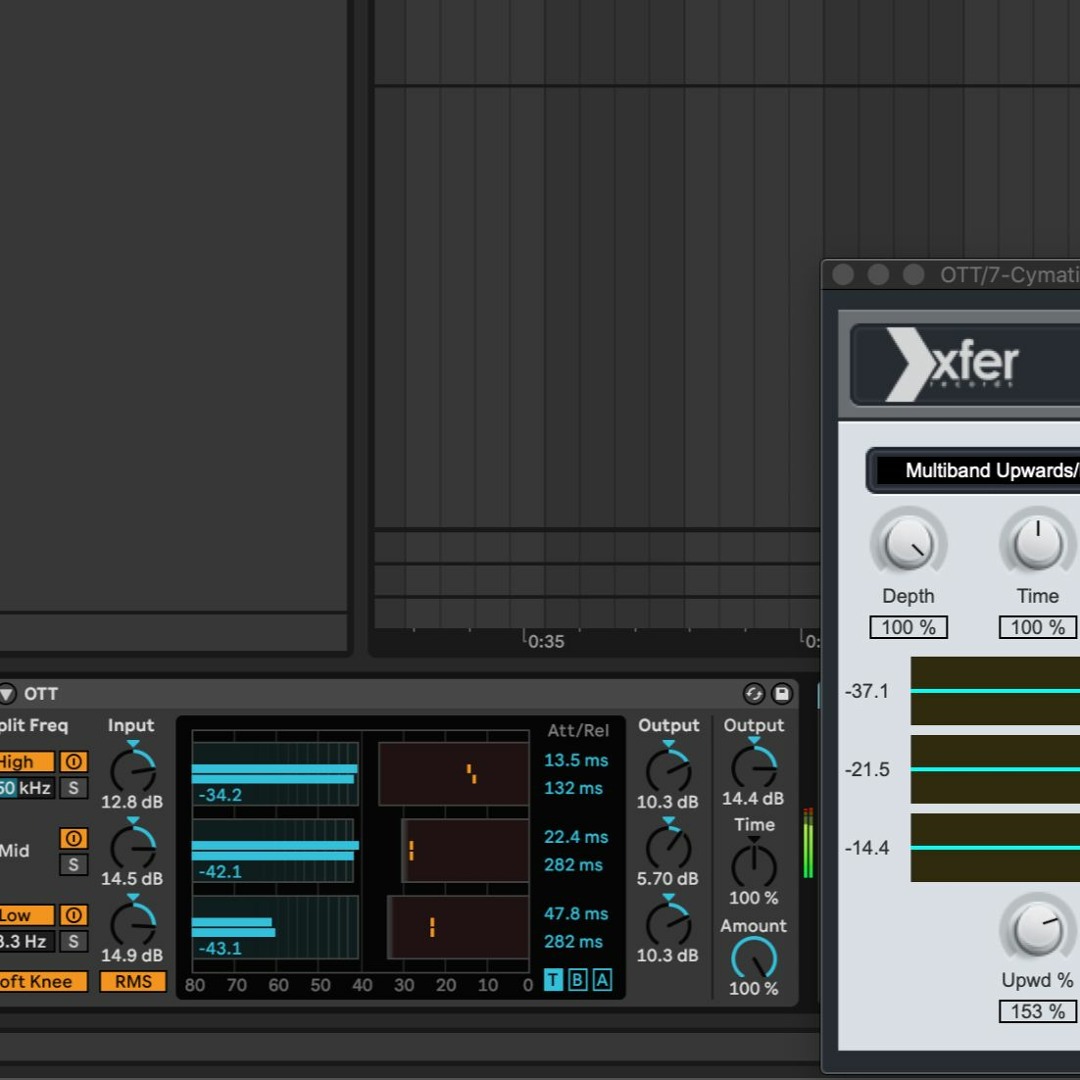1080x1080 pixels.
Task: Adjust the Amount knob at 100 %
Action: click(754, 957)
